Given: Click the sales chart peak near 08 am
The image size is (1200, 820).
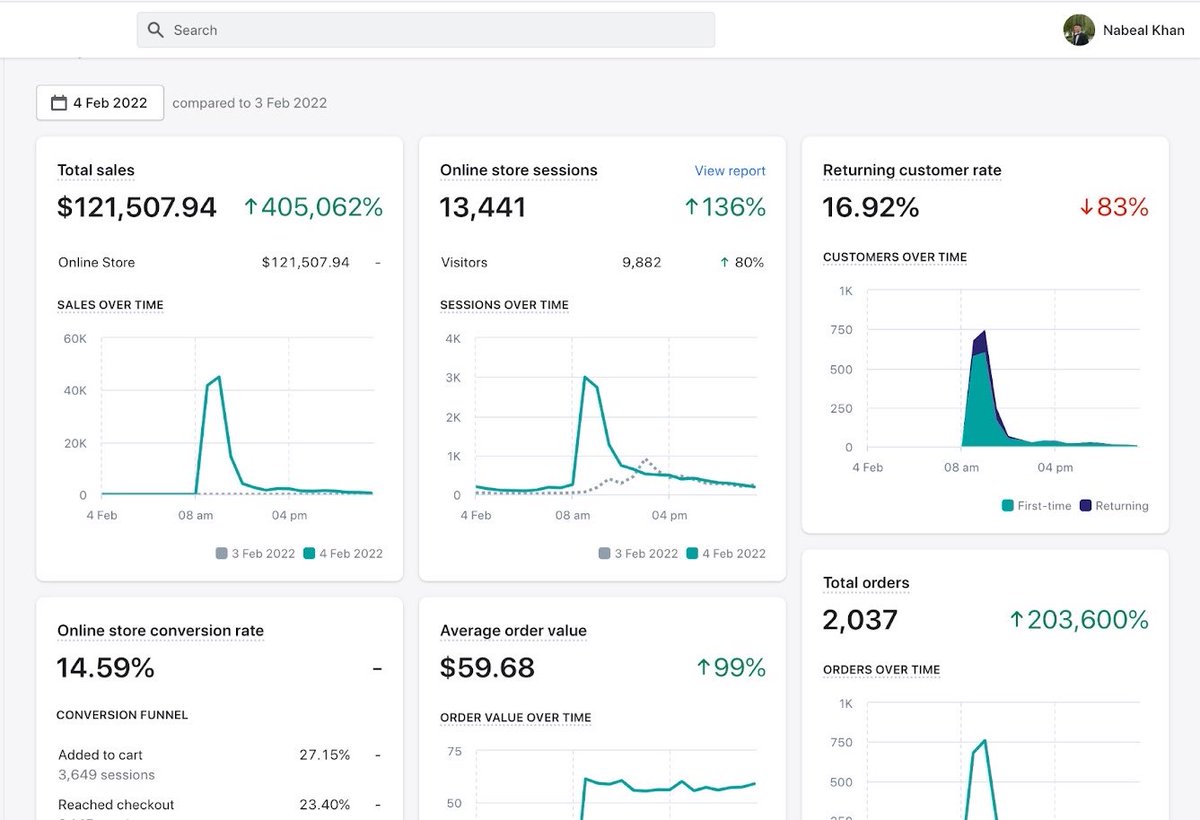Looking at the screenshot, I should point(218,378).
